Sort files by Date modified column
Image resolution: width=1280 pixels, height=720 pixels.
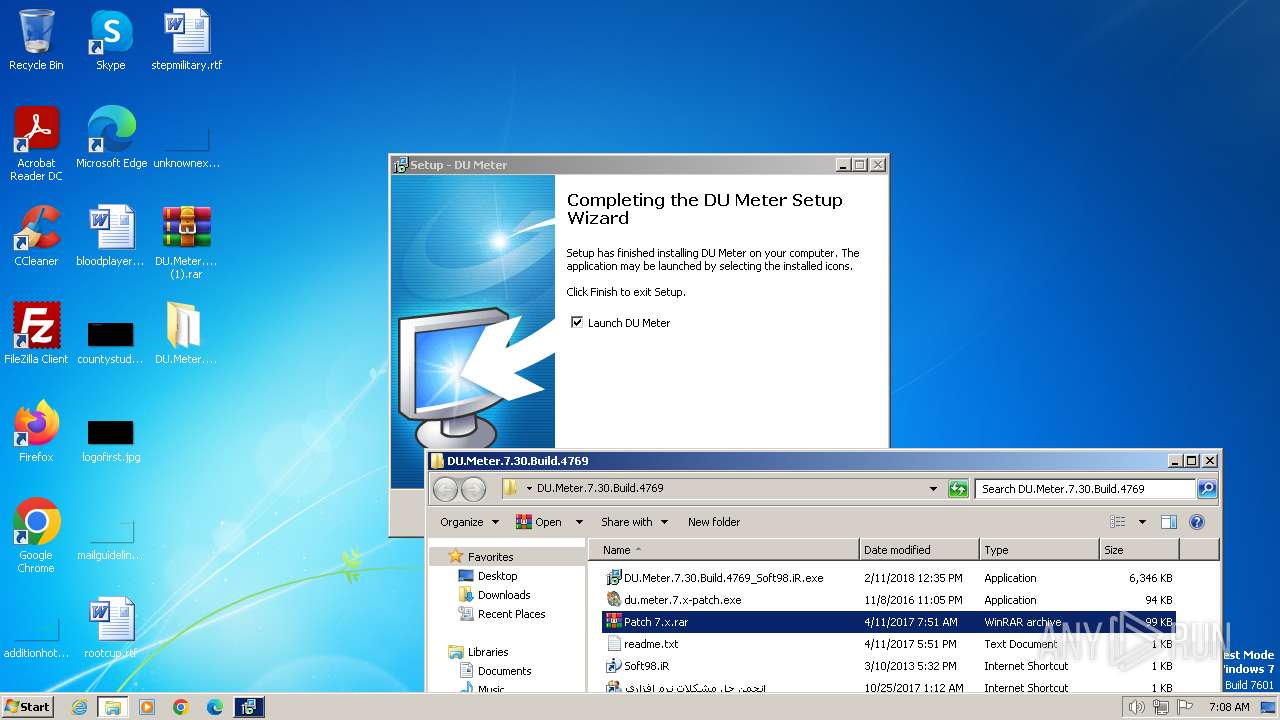point(919,550)
